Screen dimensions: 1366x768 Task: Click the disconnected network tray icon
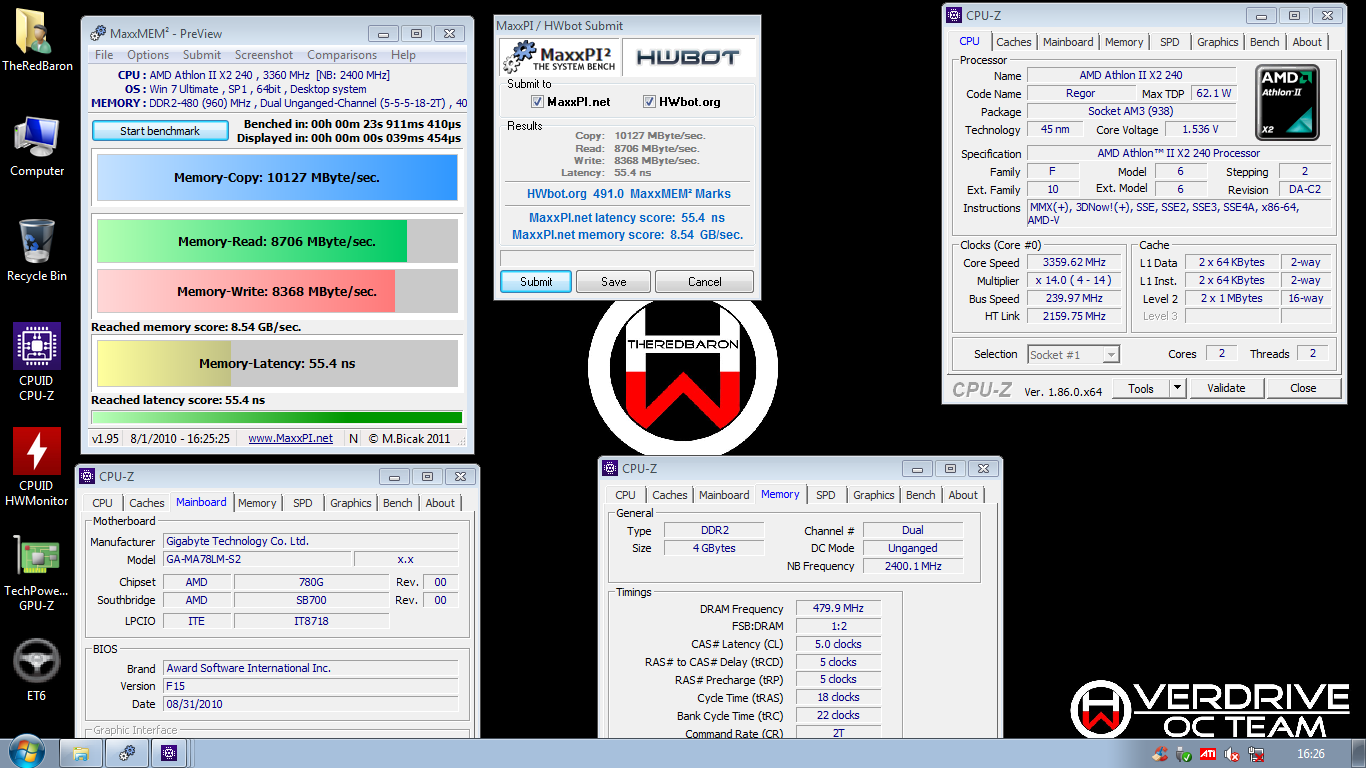(1256, 754)
